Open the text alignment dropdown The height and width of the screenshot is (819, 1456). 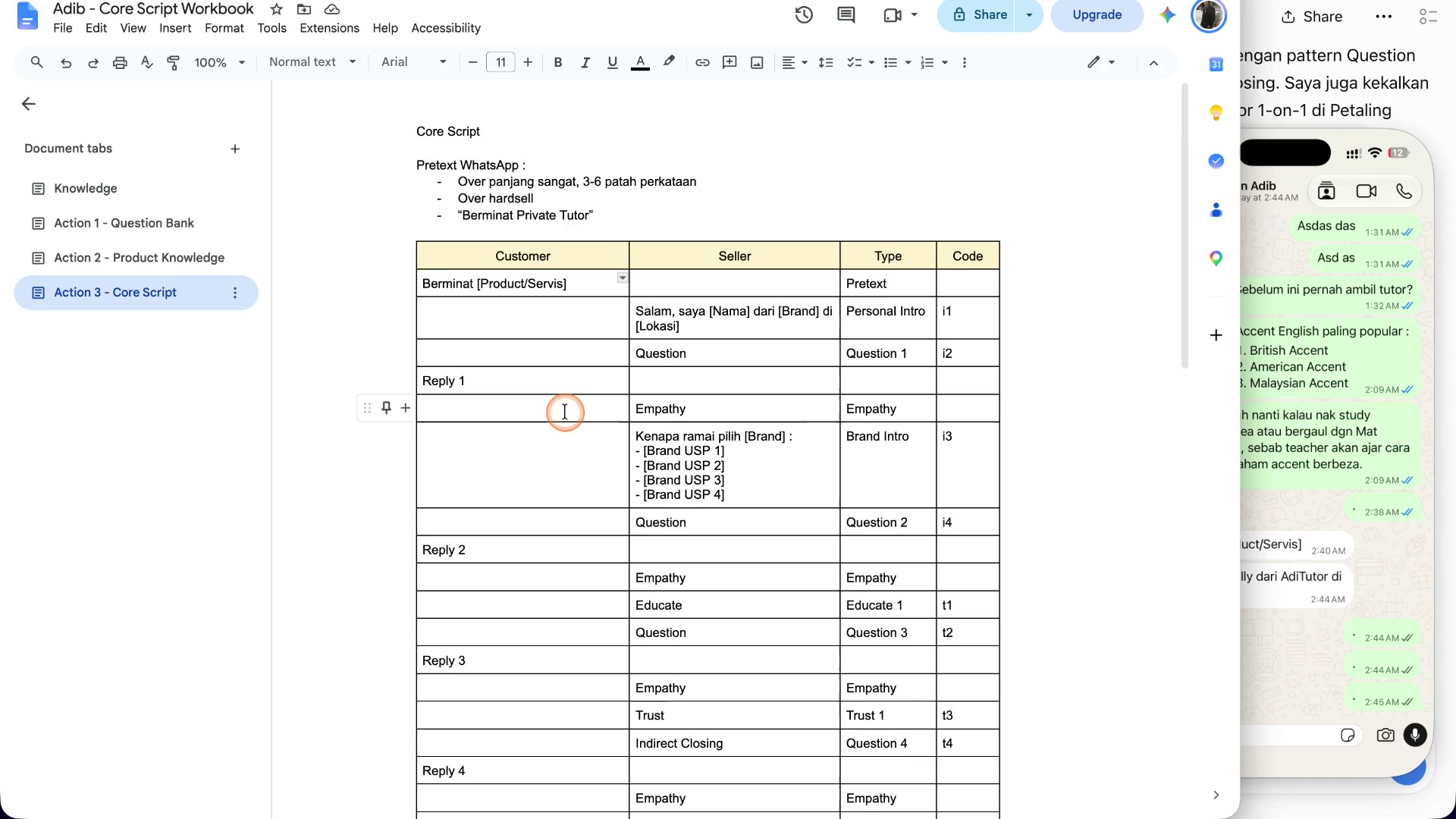click(x=794, y=63)
